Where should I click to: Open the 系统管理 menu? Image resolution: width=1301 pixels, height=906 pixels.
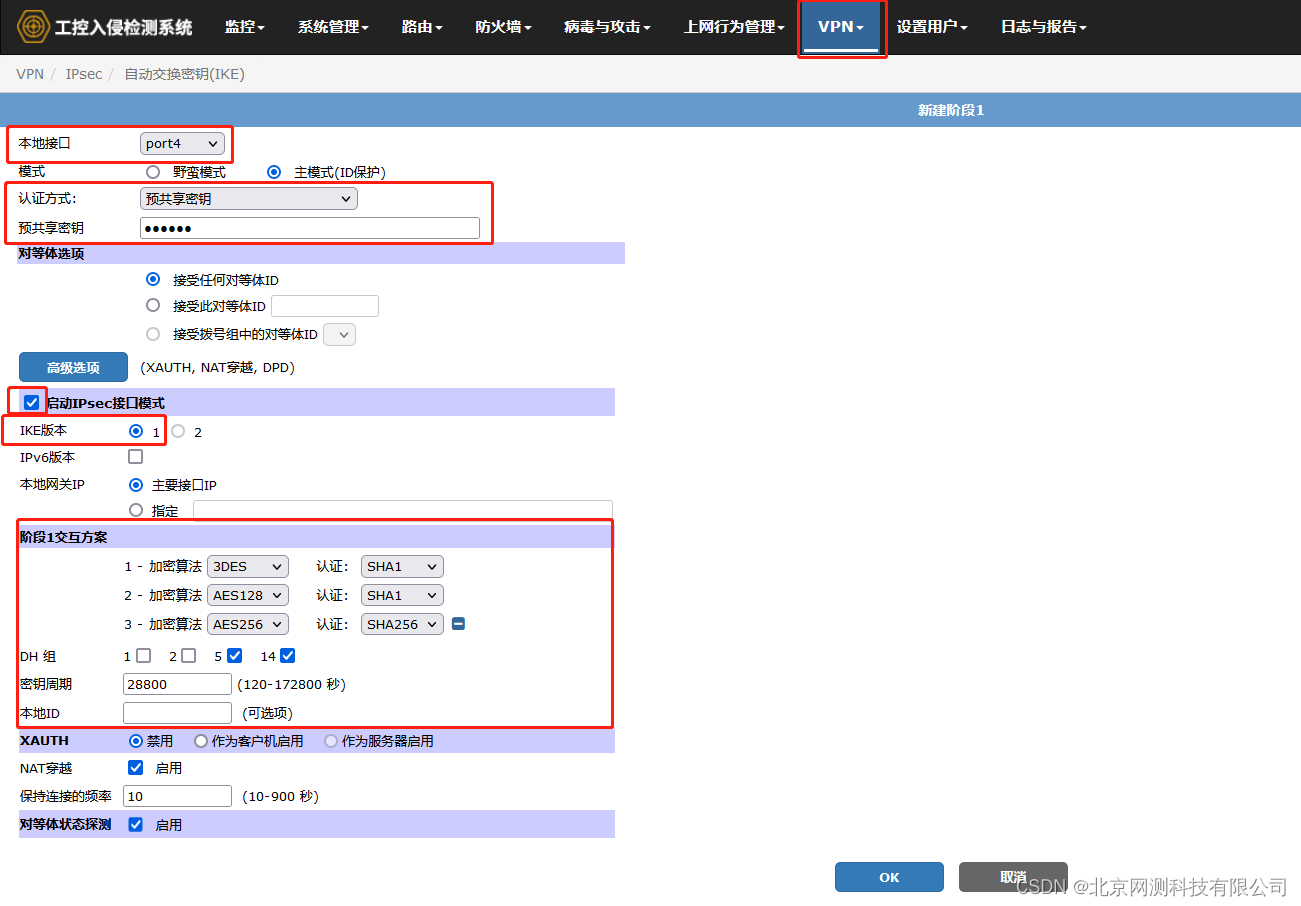click(333, 27)
